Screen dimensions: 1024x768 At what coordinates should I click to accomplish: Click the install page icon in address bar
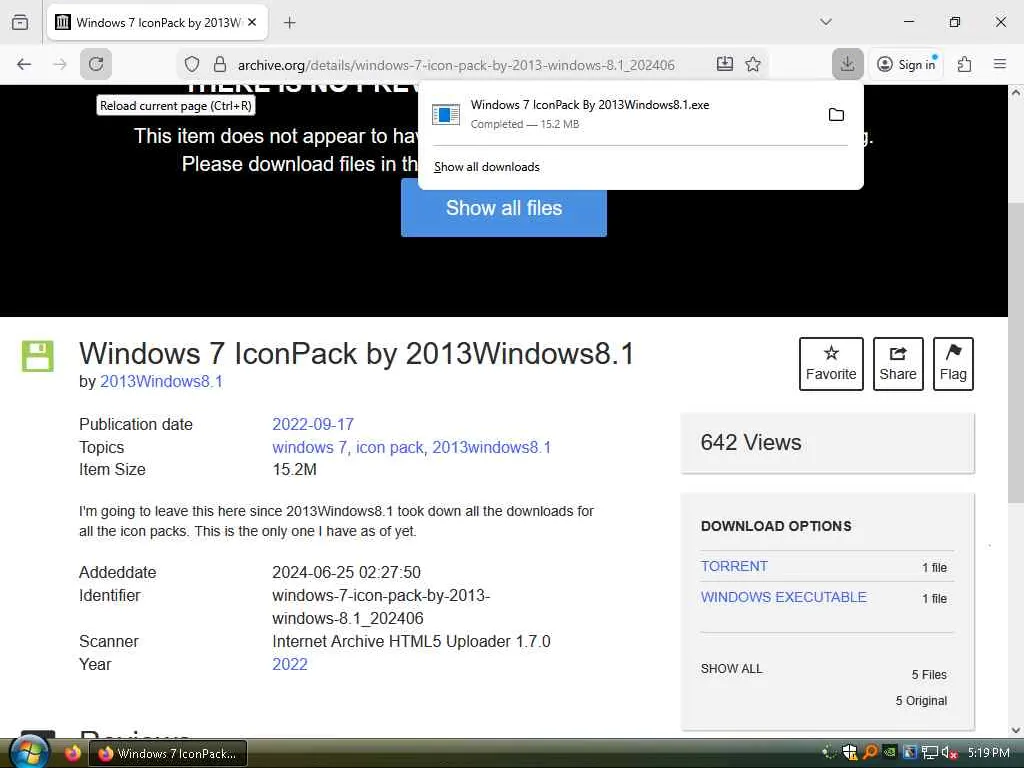pyautogui.click(x=724, y=64)
